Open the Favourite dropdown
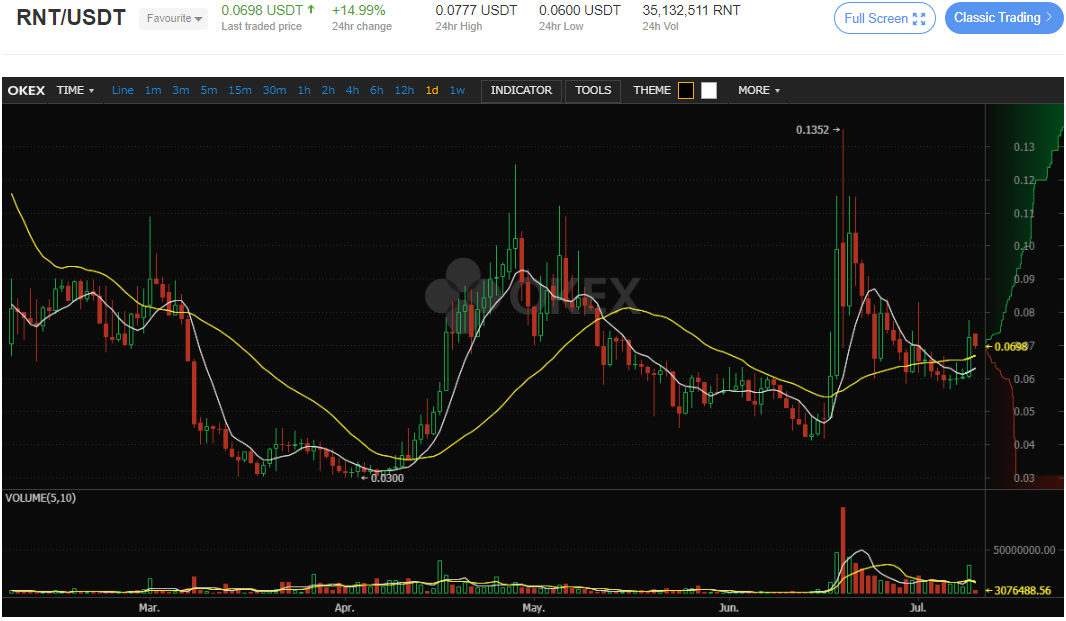1066x621 pixels. tap(174, 18)
